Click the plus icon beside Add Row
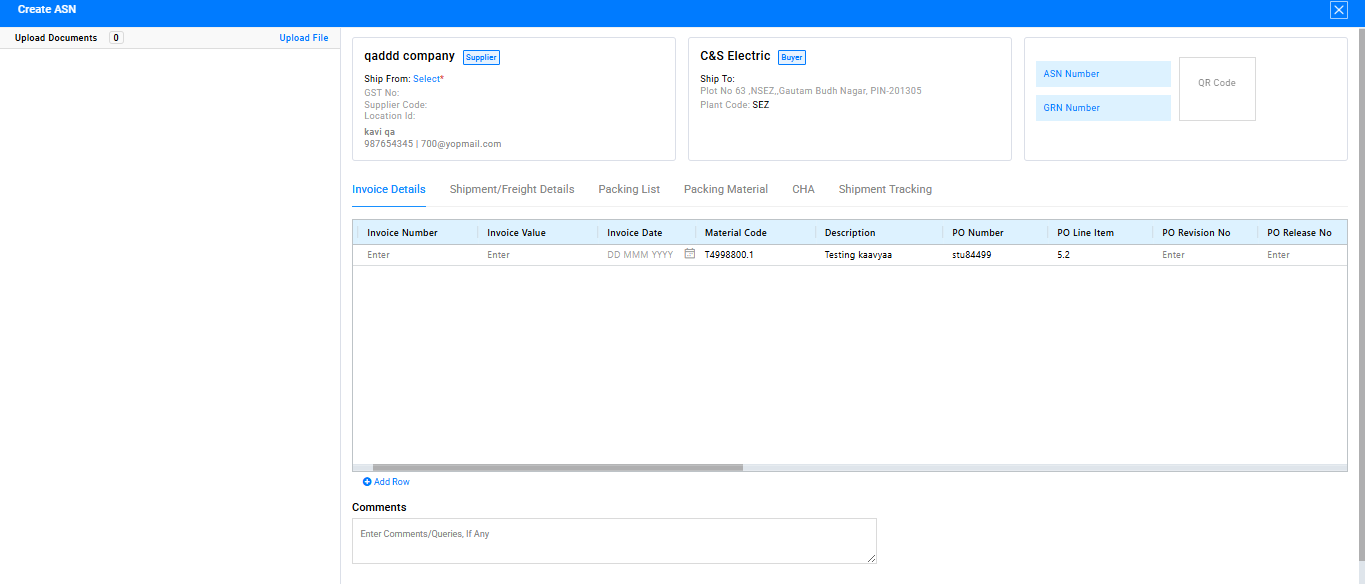This screenshot has width=1365, height=584. (367, 482)
